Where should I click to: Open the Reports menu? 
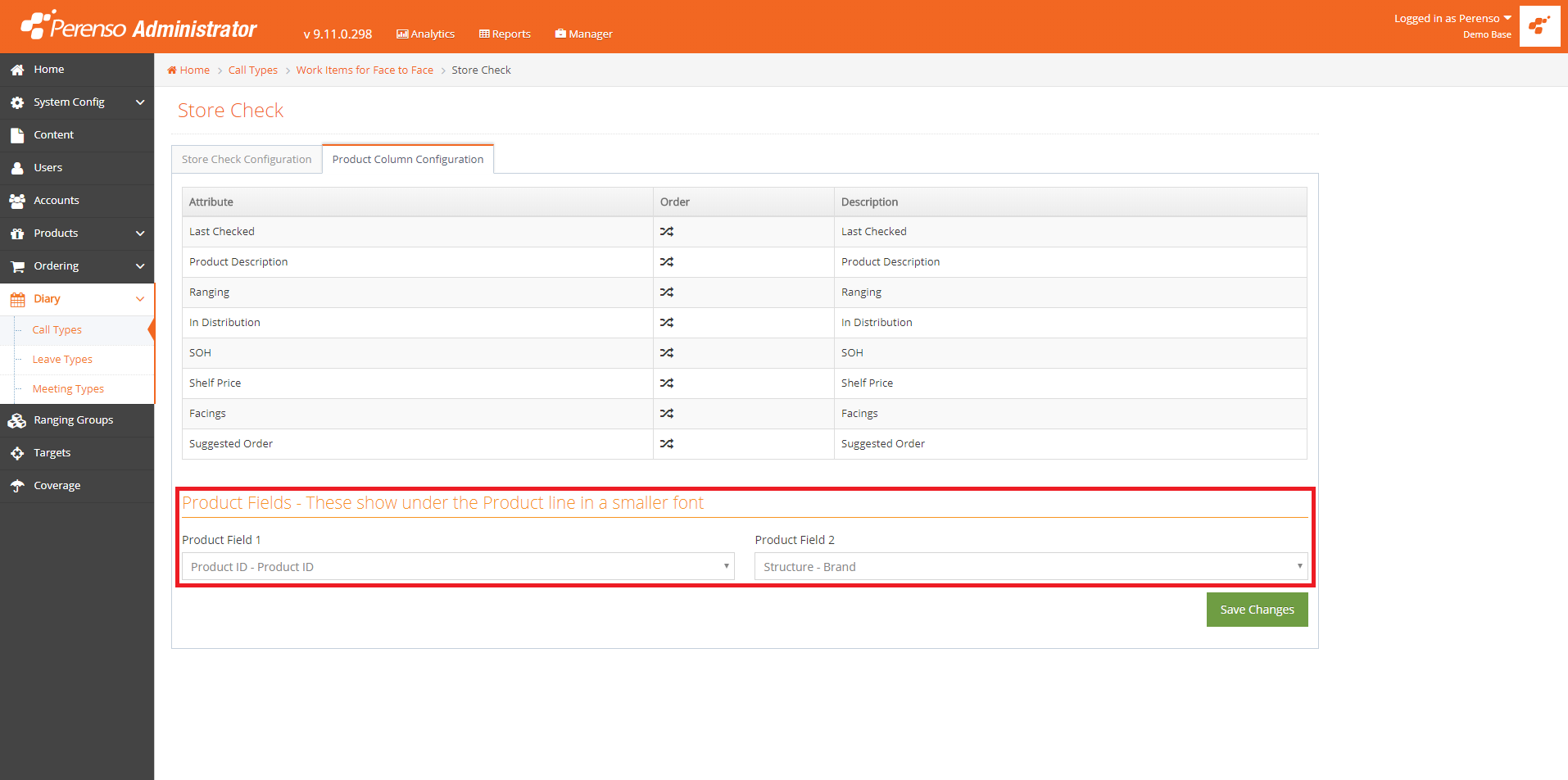point(505,34)
